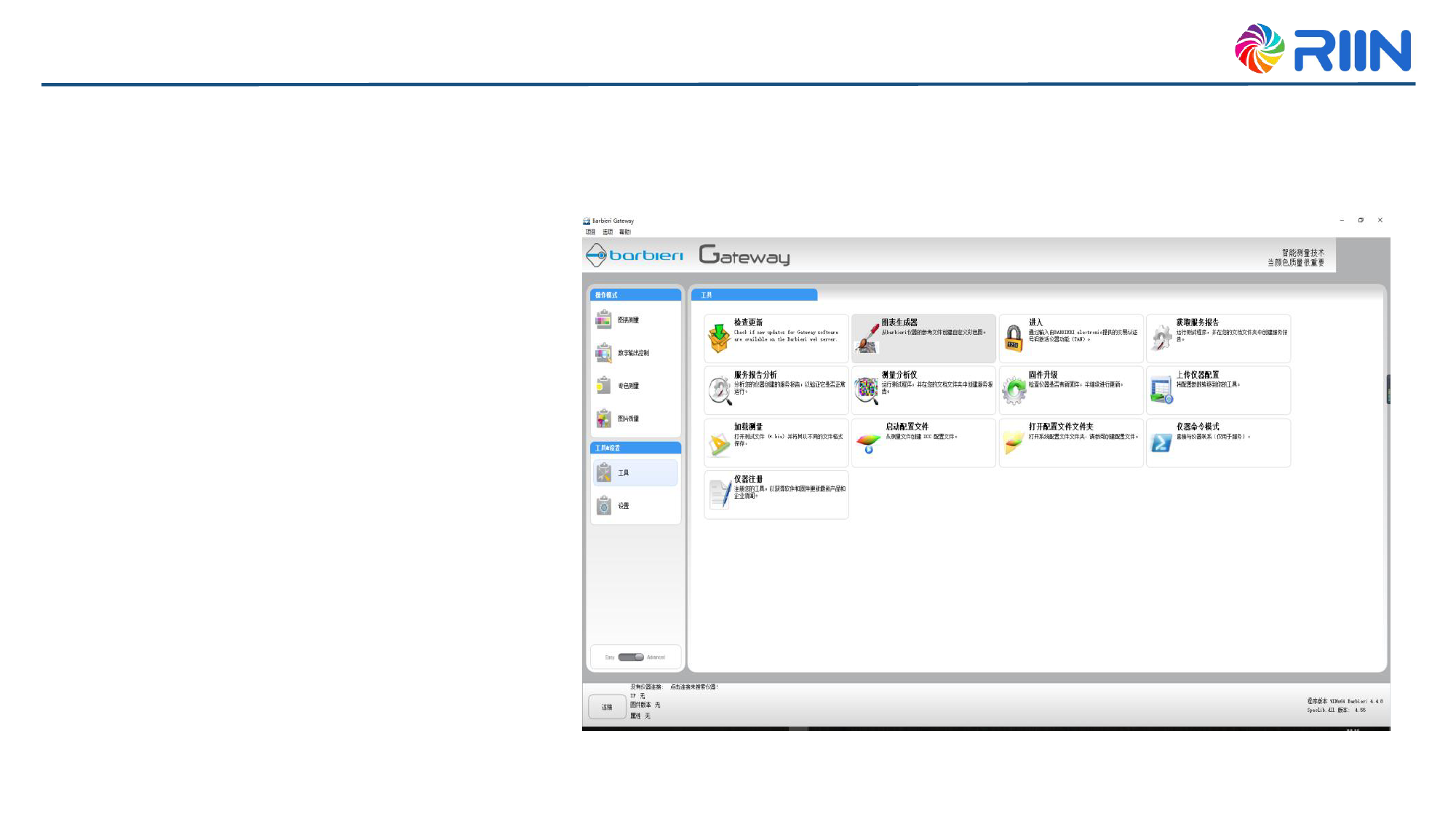The image size is (1456, 819).
Task: Open the 项目 menu
Action: [590, 232]
